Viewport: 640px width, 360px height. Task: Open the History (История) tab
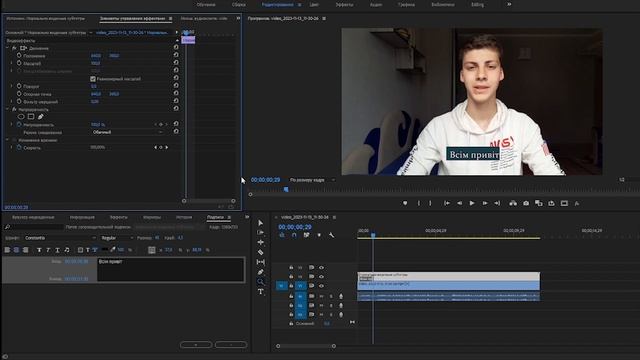(x=184, y=217)
